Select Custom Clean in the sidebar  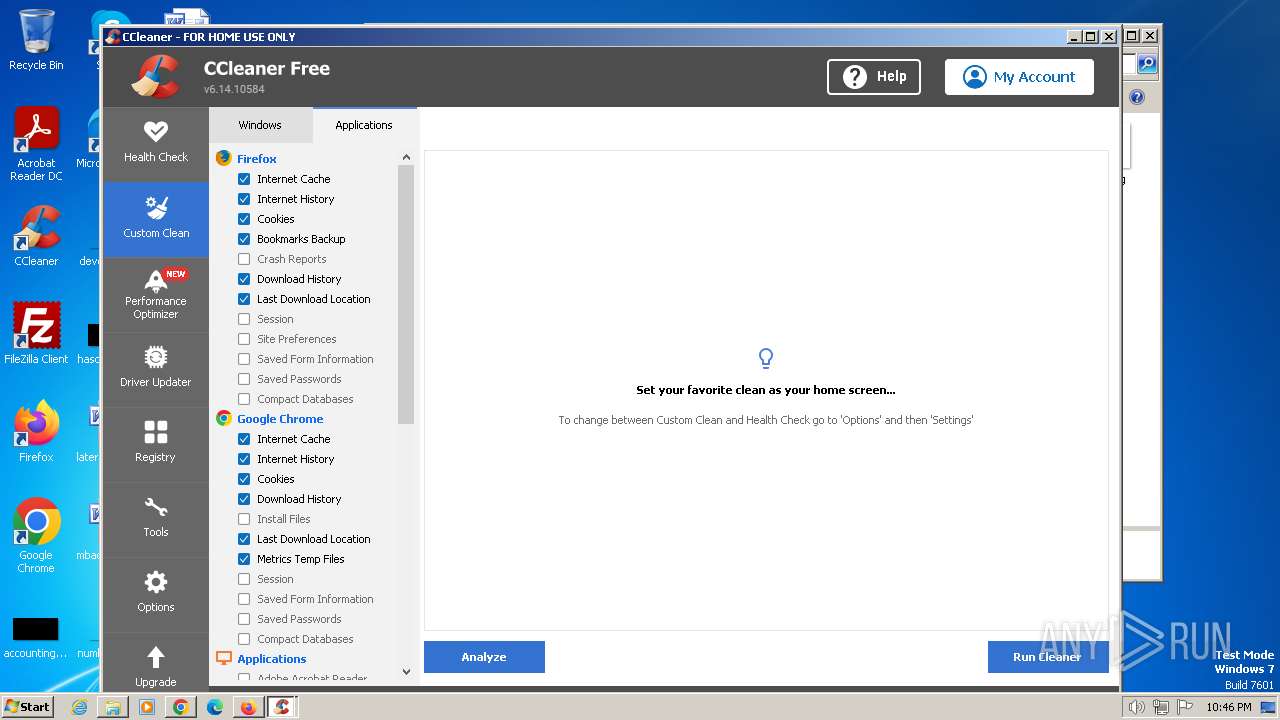pos(155,219)
